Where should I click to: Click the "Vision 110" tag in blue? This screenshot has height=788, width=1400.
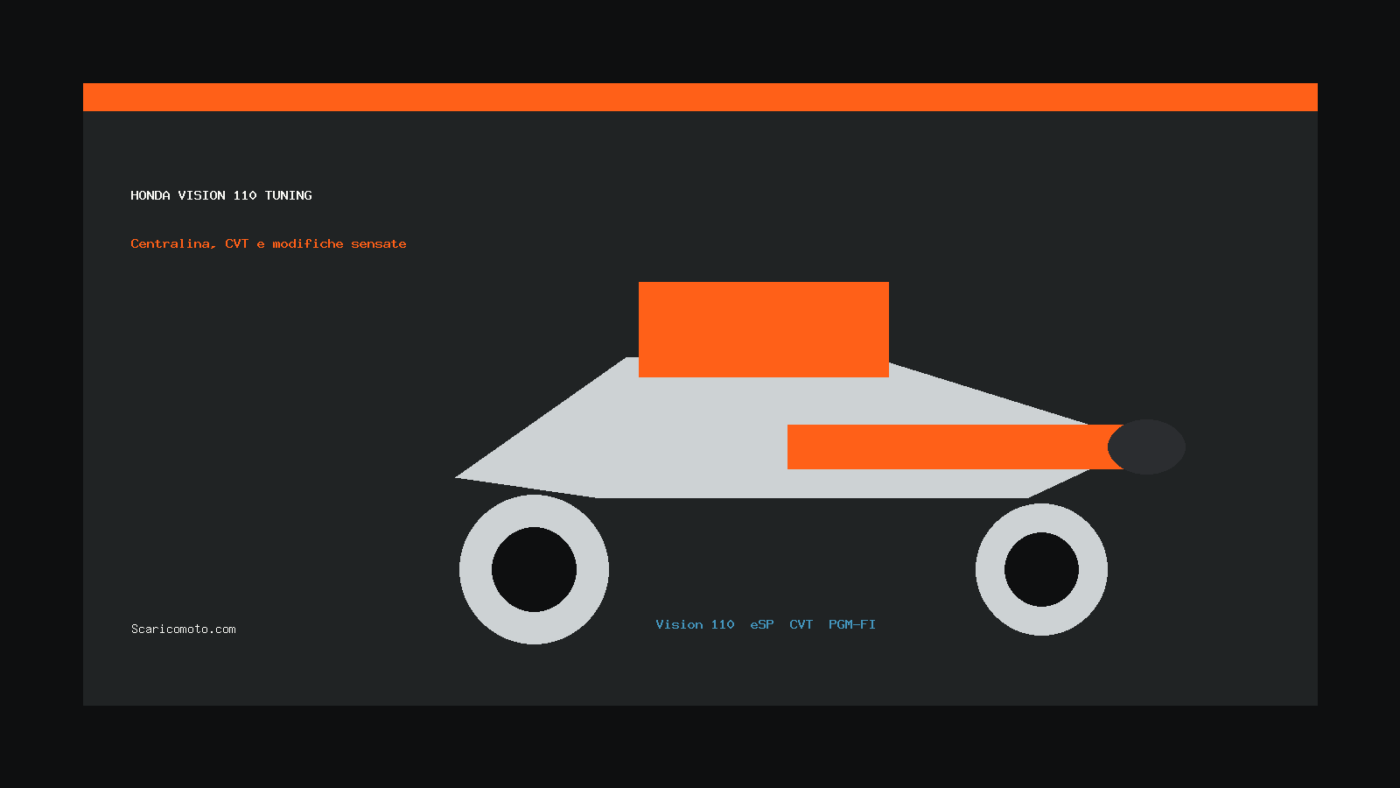695,624
